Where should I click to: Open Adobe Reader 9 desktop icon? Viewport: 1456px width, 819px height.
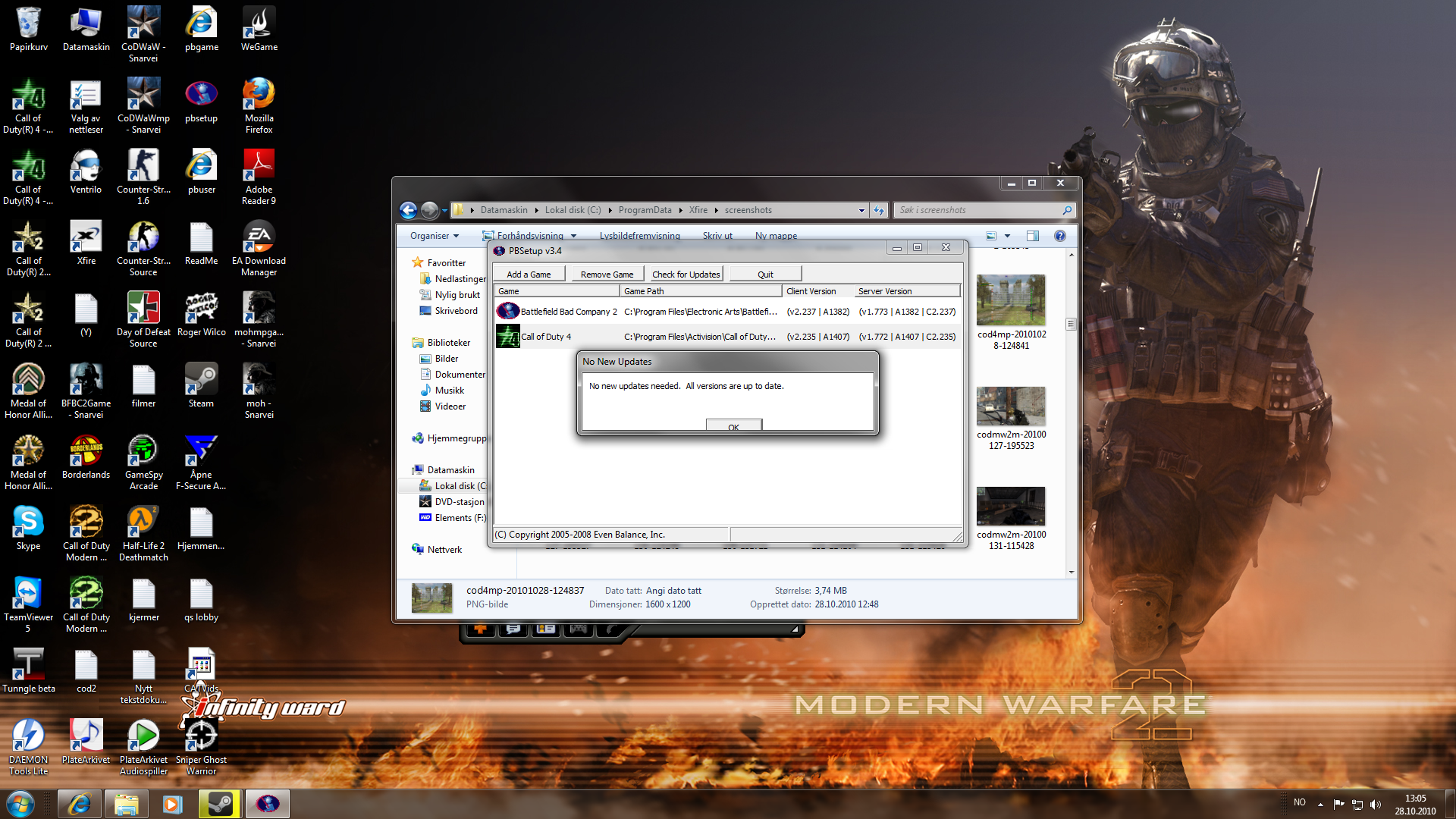point(259,177)
